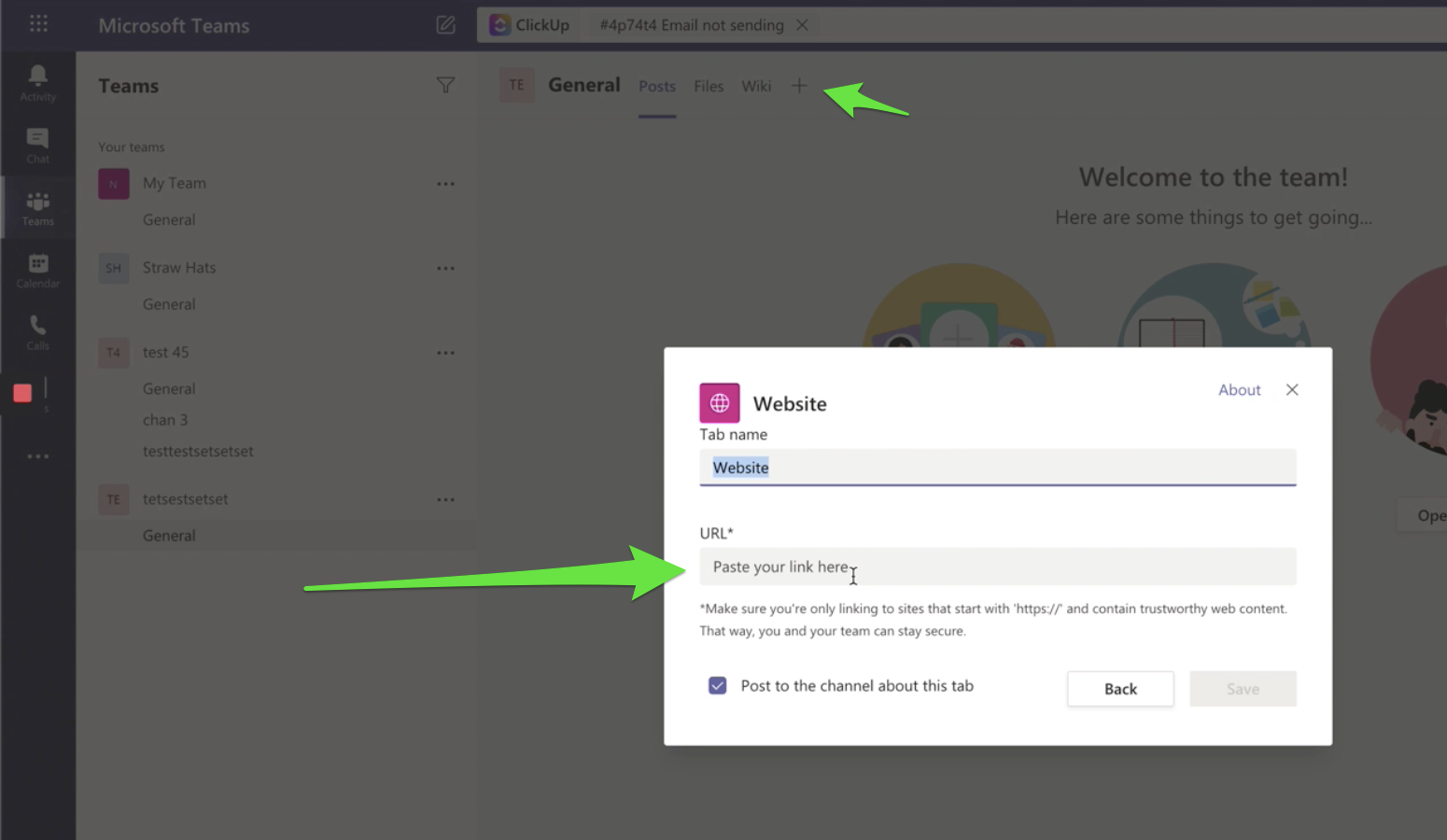
Task: Open the Activity bell icon
Action: point(38,82)
